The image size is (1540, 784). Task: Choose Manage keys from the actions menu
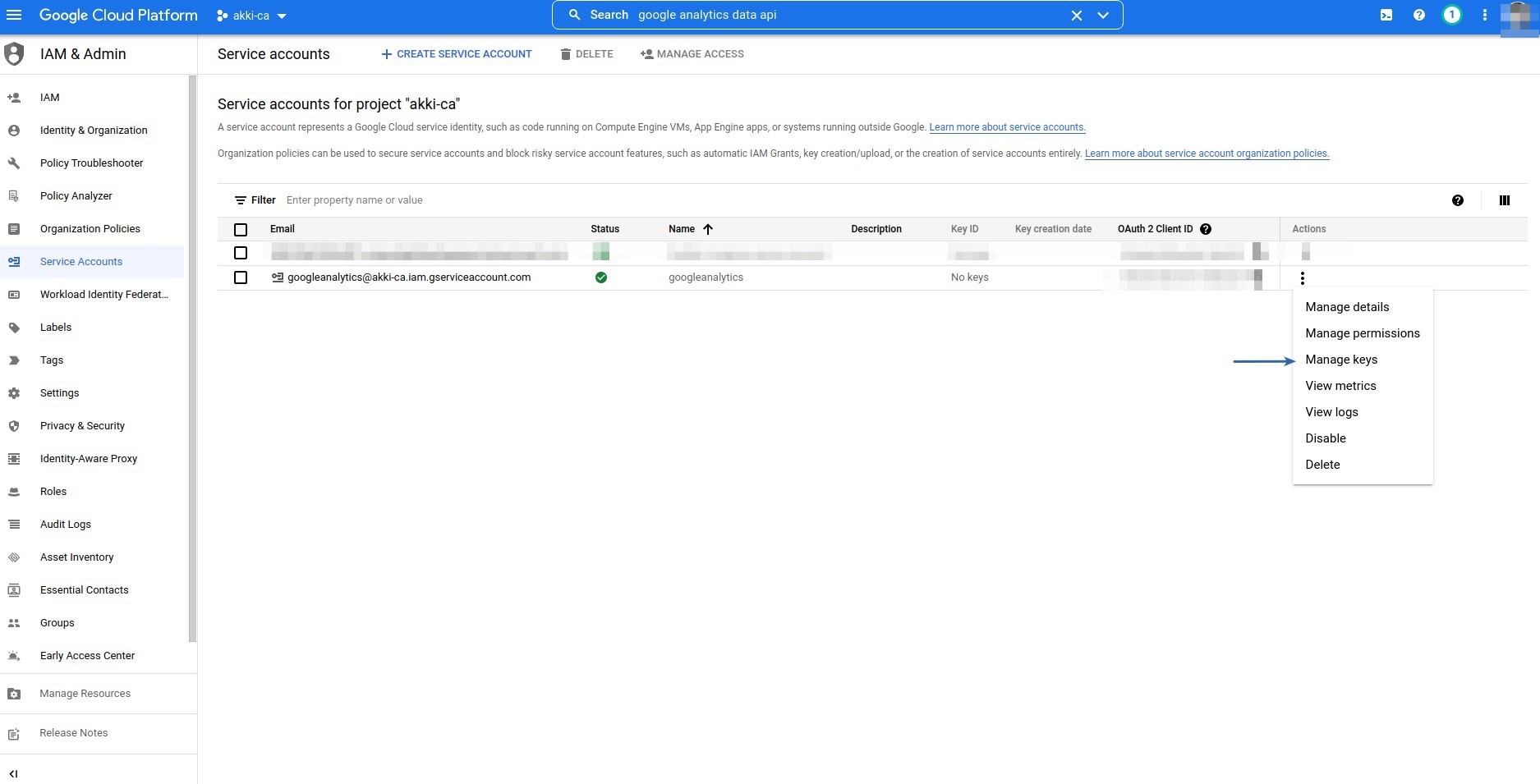[1340, 360]
